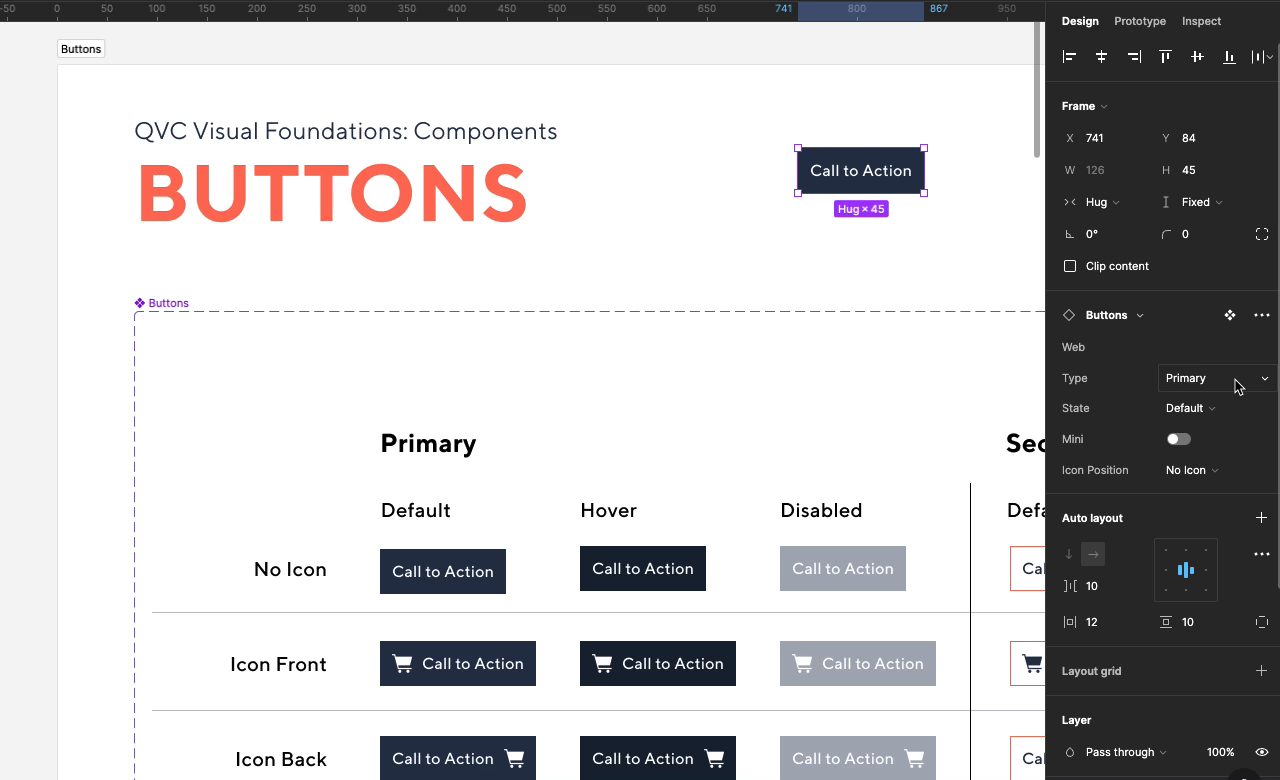
Task: Switch to the Prototype tab
Action: [x=1140, y=21]
